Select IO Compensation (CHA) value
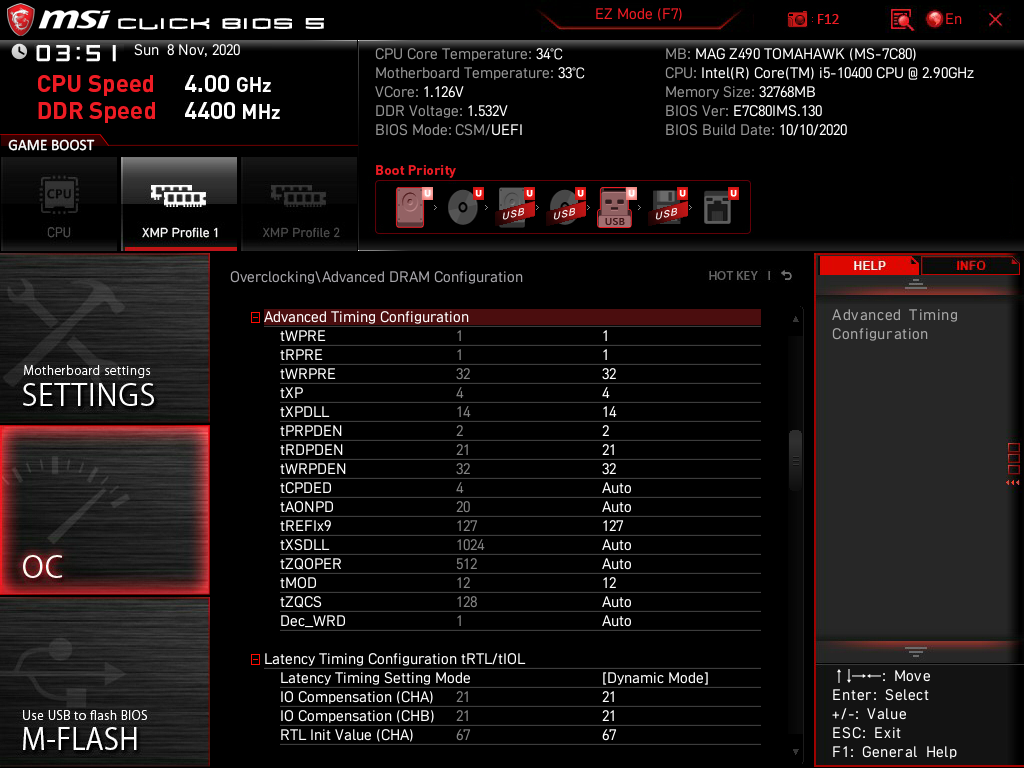This screenshot has width=1024, height=768. pos(609,697)
